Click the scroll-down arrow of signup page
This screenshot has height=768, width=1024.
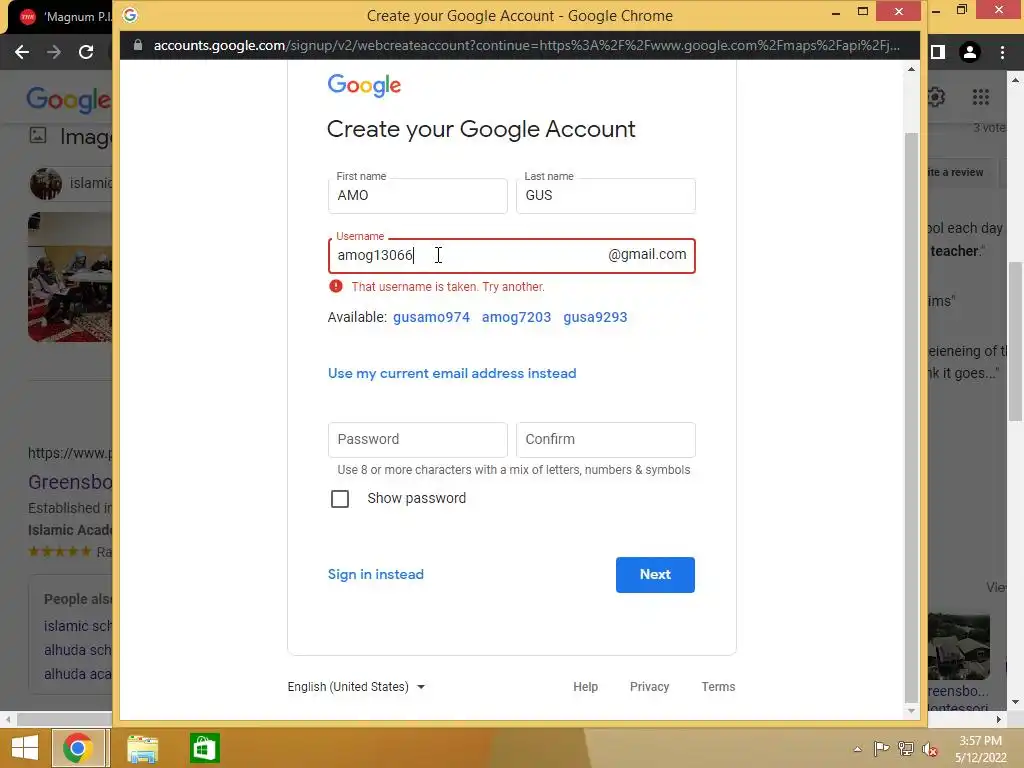pos(911,711)
